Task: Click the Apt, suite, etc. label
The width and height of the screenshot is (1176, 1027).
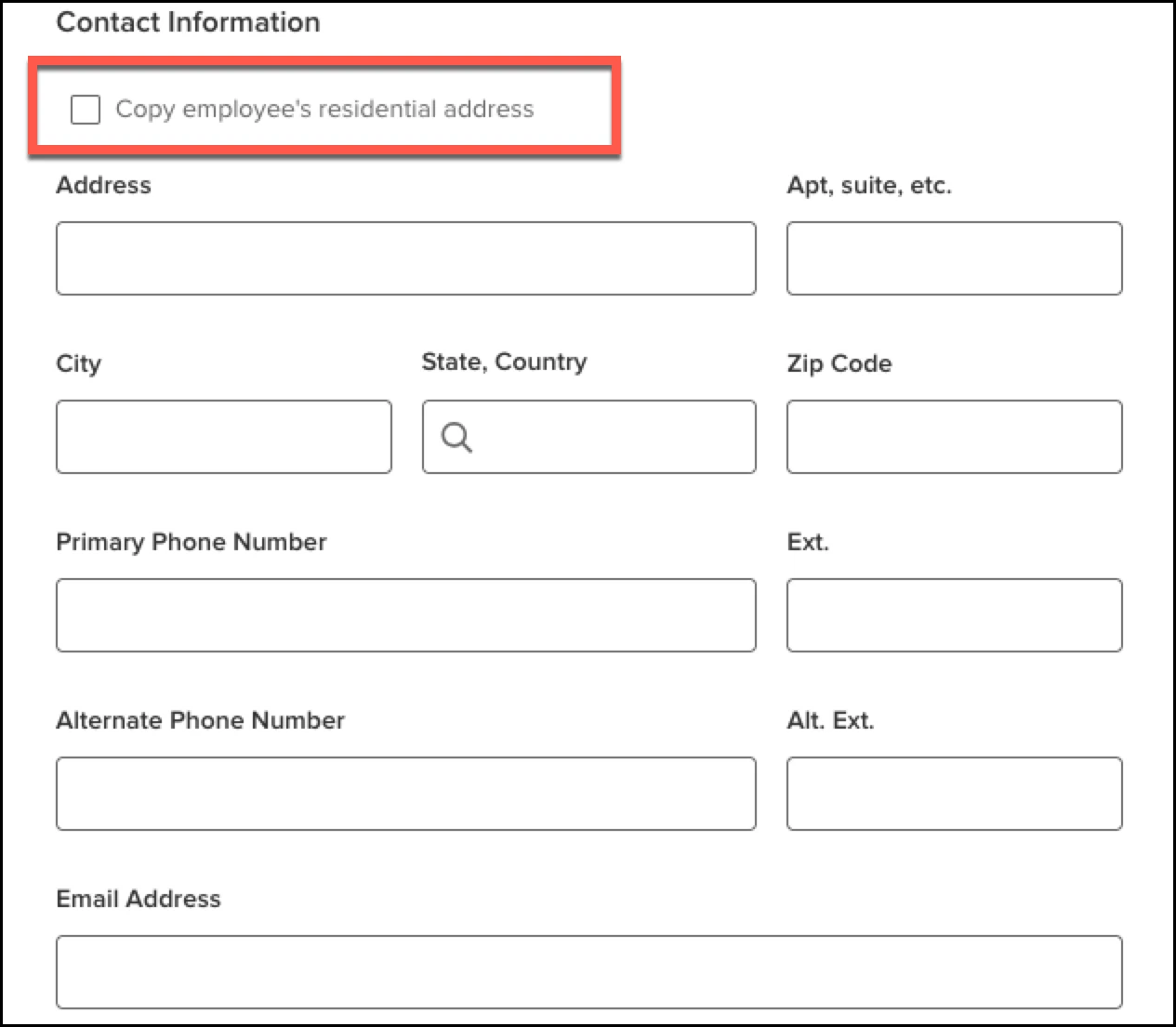Action: coord(869,185)
